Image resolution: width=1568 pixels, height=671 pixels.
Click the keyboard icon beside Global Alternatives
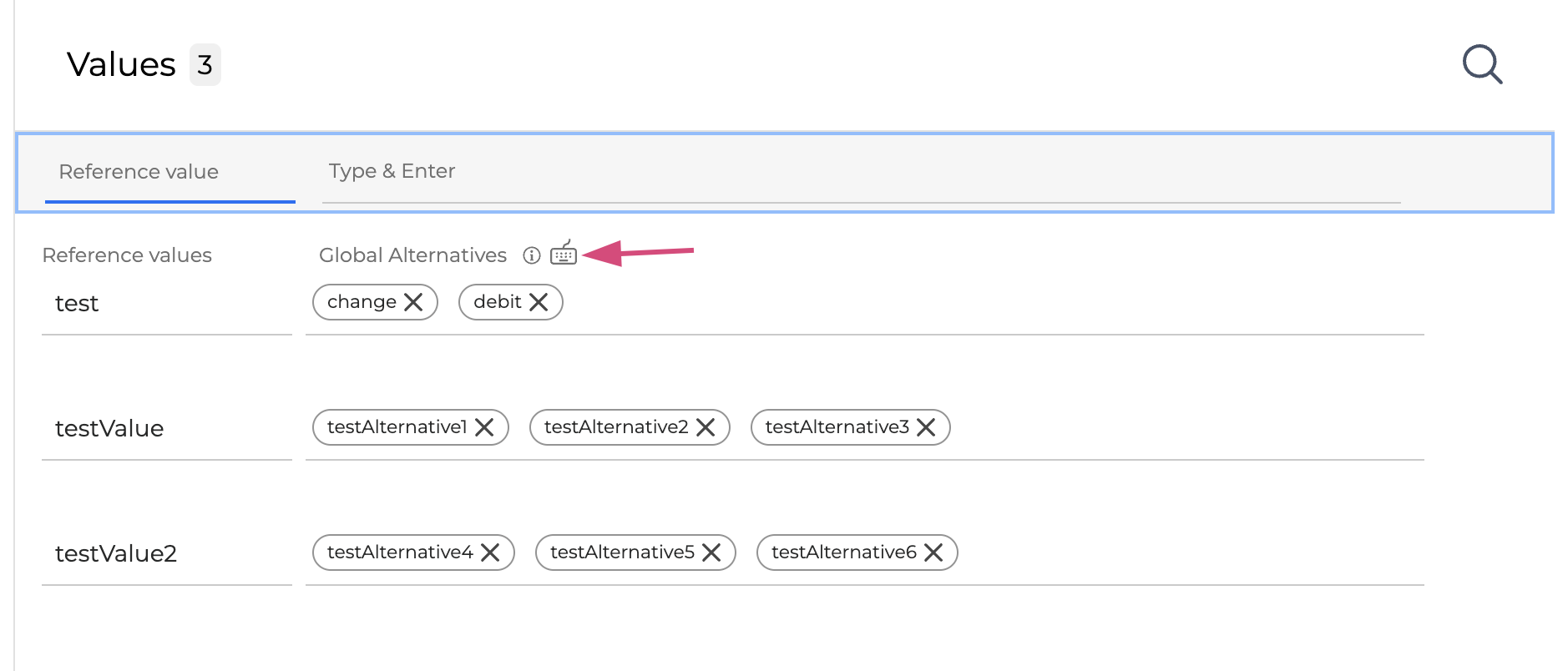tap(564, 254)
